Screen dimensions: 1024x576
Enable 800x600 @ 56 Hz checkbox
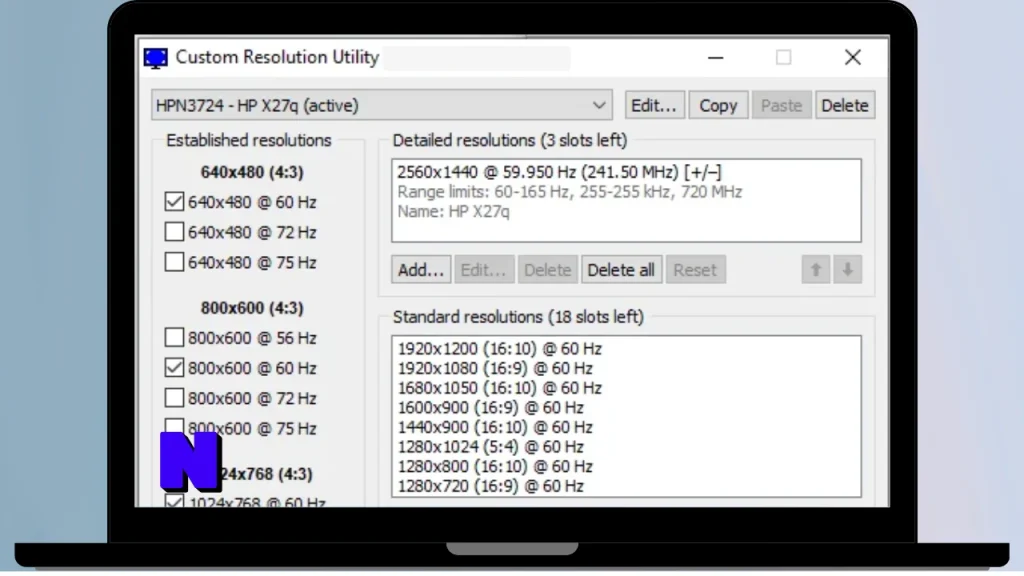pos(174,338)
